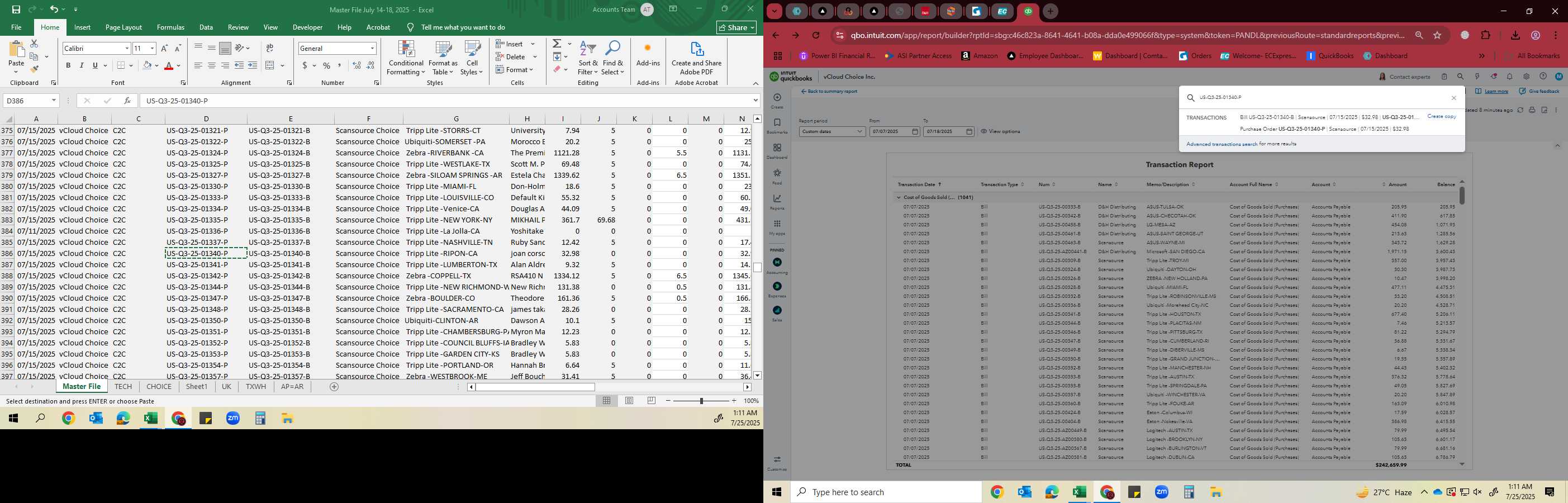
Task: Toggle Align Left in Excel ribbon
Action: pyautogui.click(x=198, y=65)
